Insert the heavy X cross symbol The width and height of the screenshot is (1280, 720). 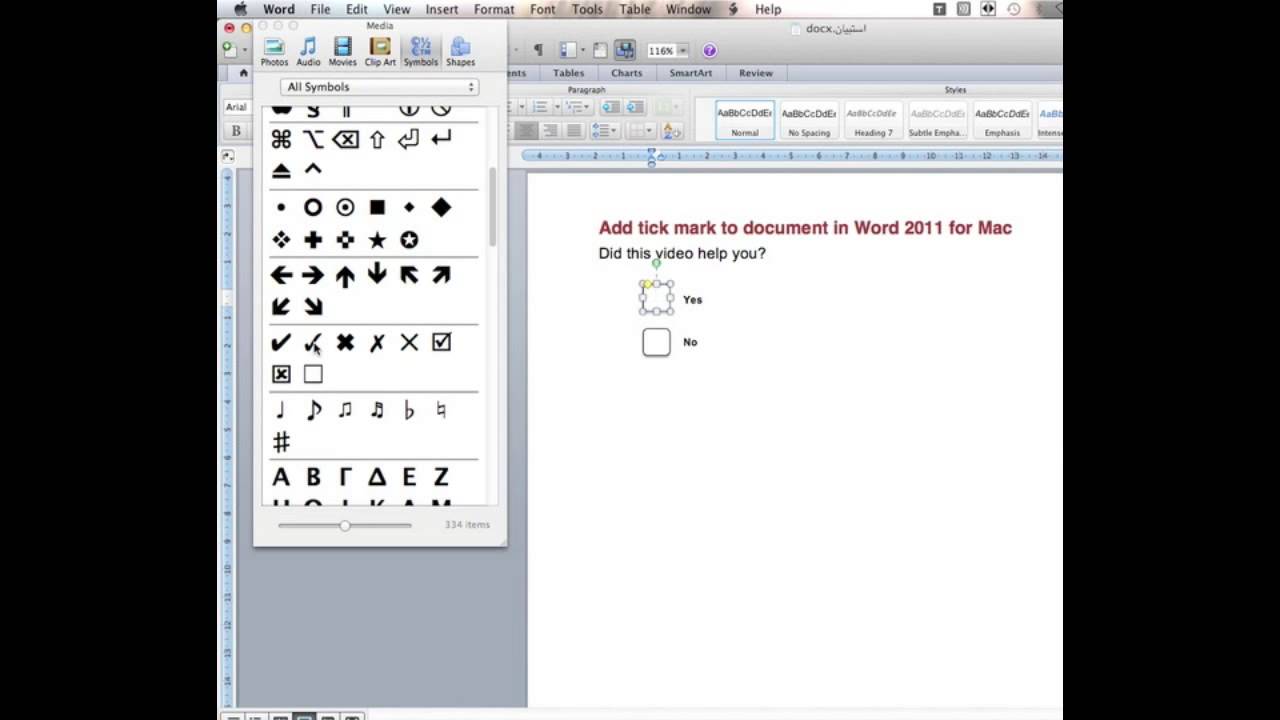pyautogui.click(x=345, y=342)
